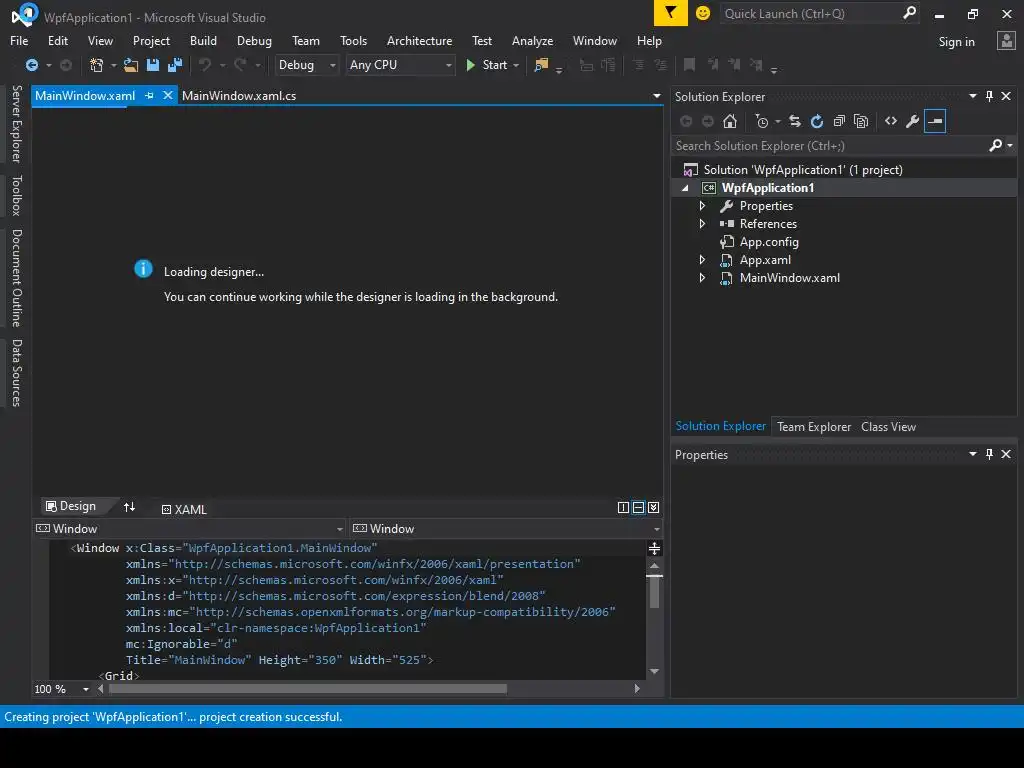1024x768 pixels.
Task: Open the Document Outline side tab
Action: click(16, 278)
